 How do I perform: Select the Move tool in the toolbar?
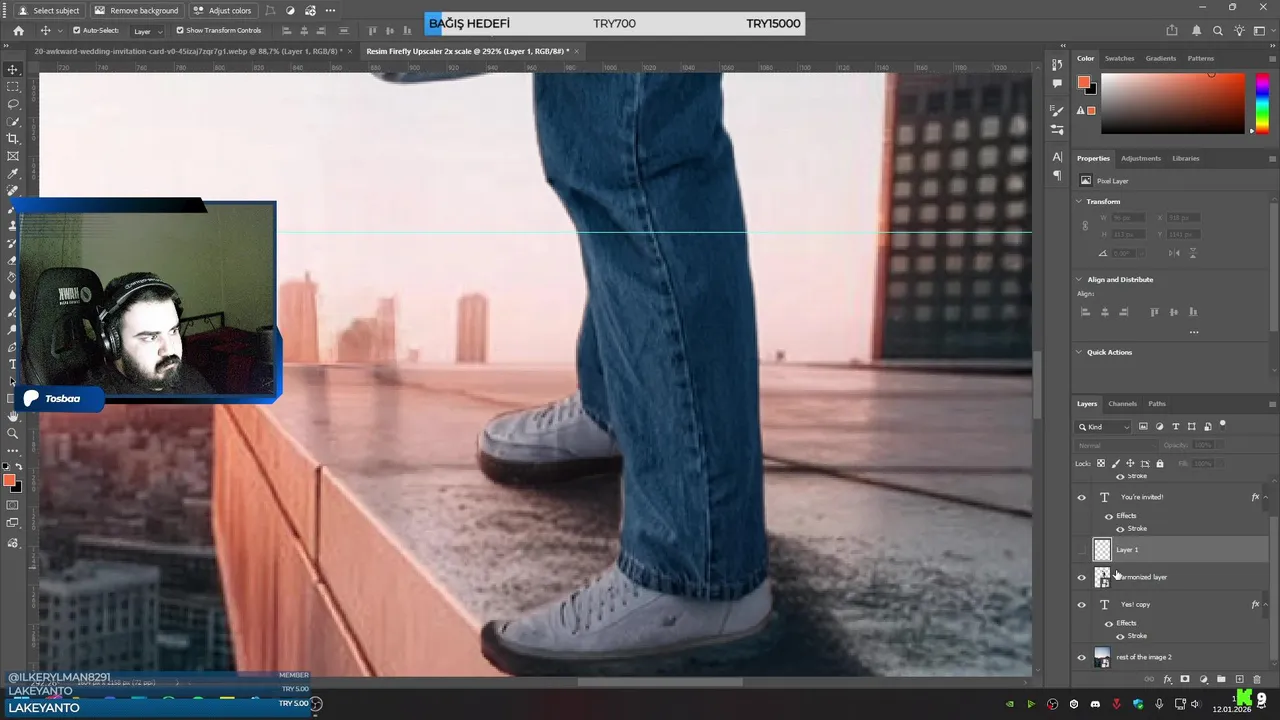13,69
